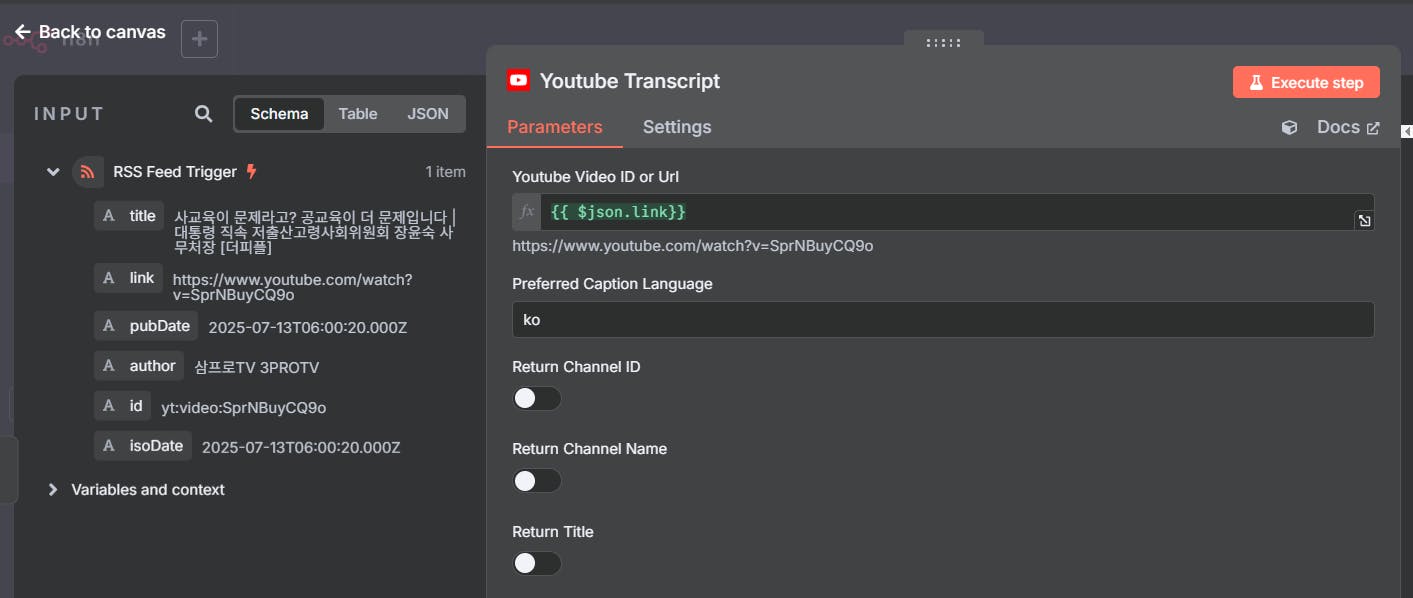The image size is (1413, 598).
Task: Click the plus button beside the workflow logo
Action: point(199,39)
